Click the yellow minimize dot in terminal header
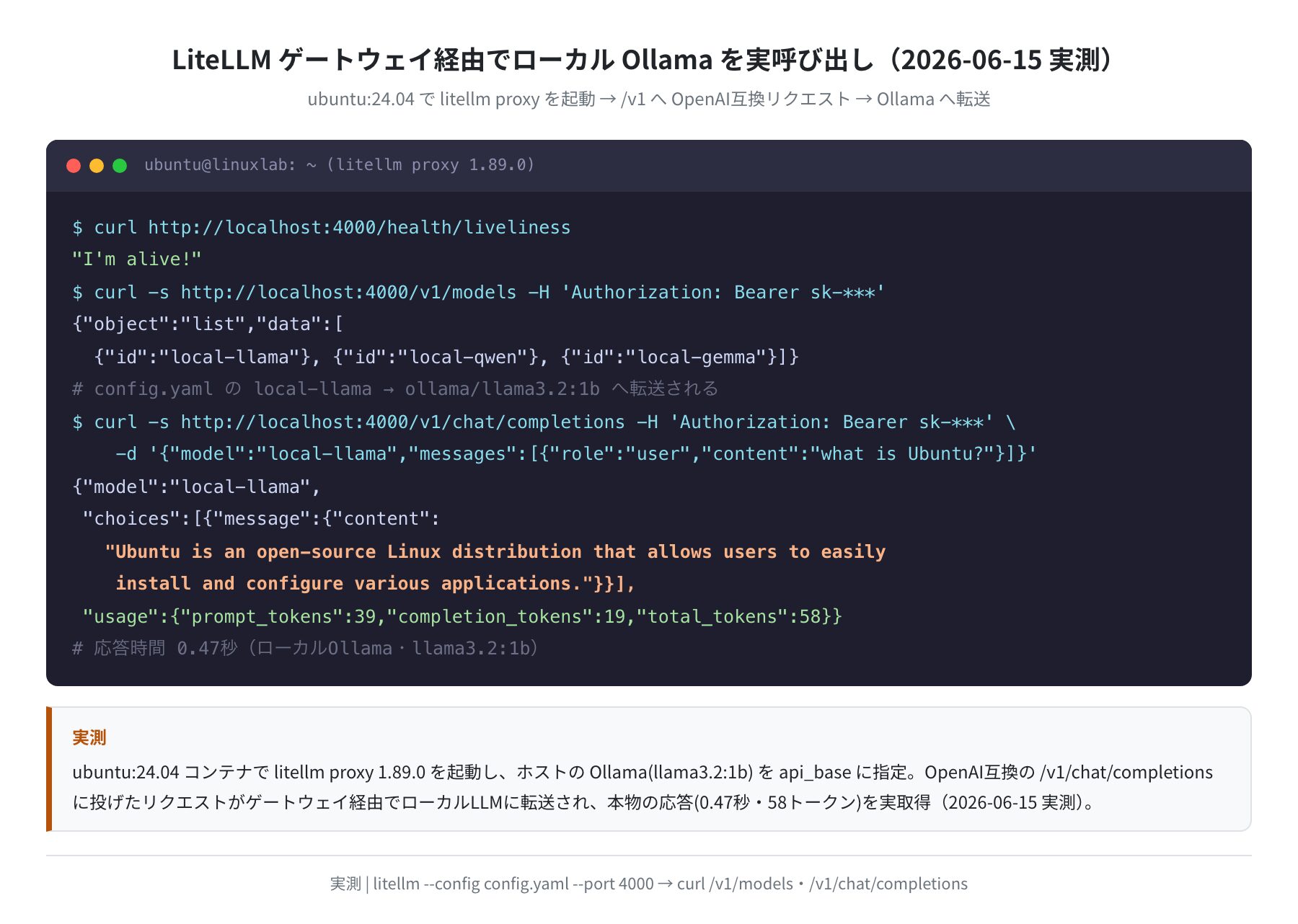This screenshot has width=1298, height=924. [x=97, y=166]
